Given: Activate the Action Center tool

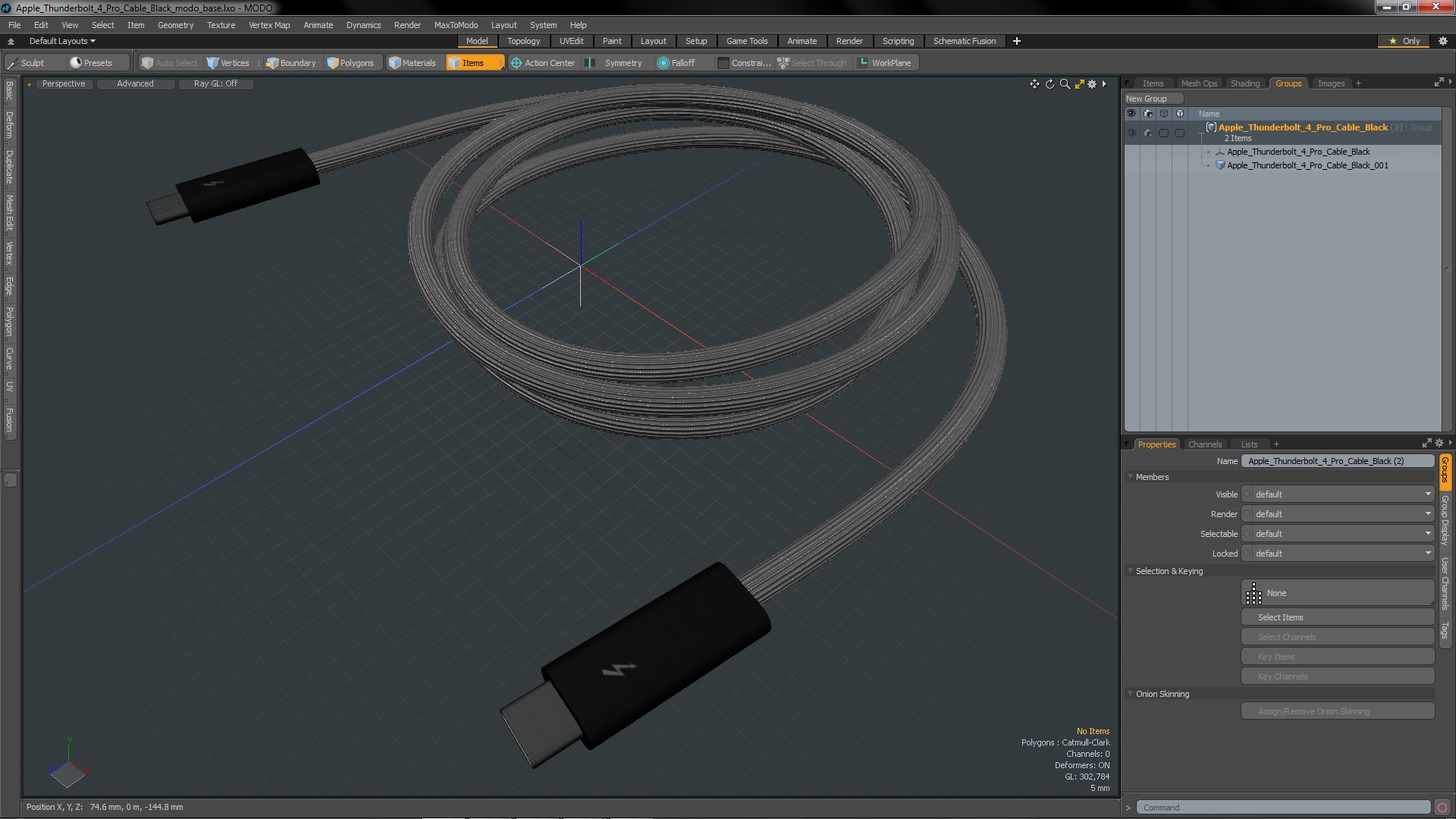Looking at the screenshot, I should tap(543, 63).
